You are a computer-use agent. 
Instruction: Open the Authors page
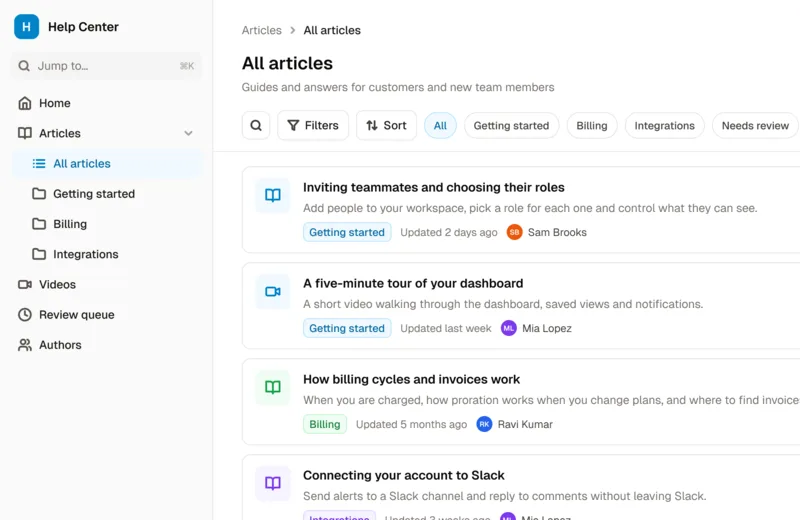point(107,345)
